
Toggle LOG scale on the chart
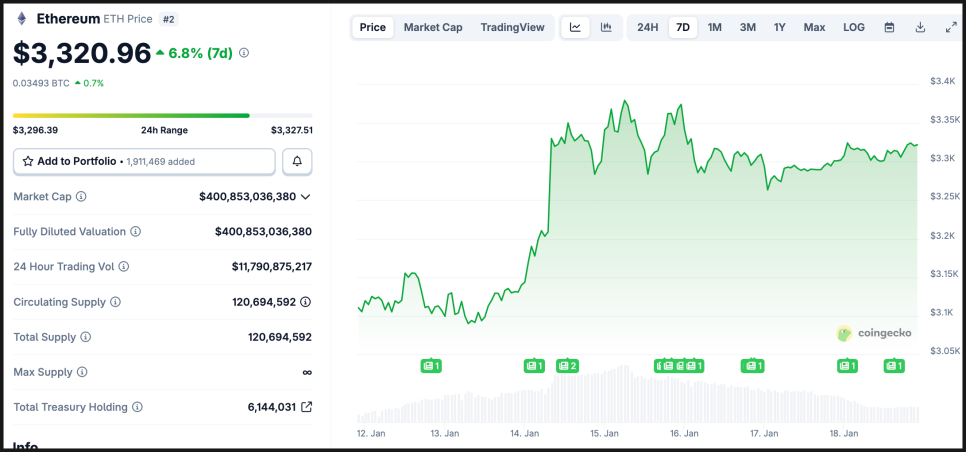(x=854, y=27)
